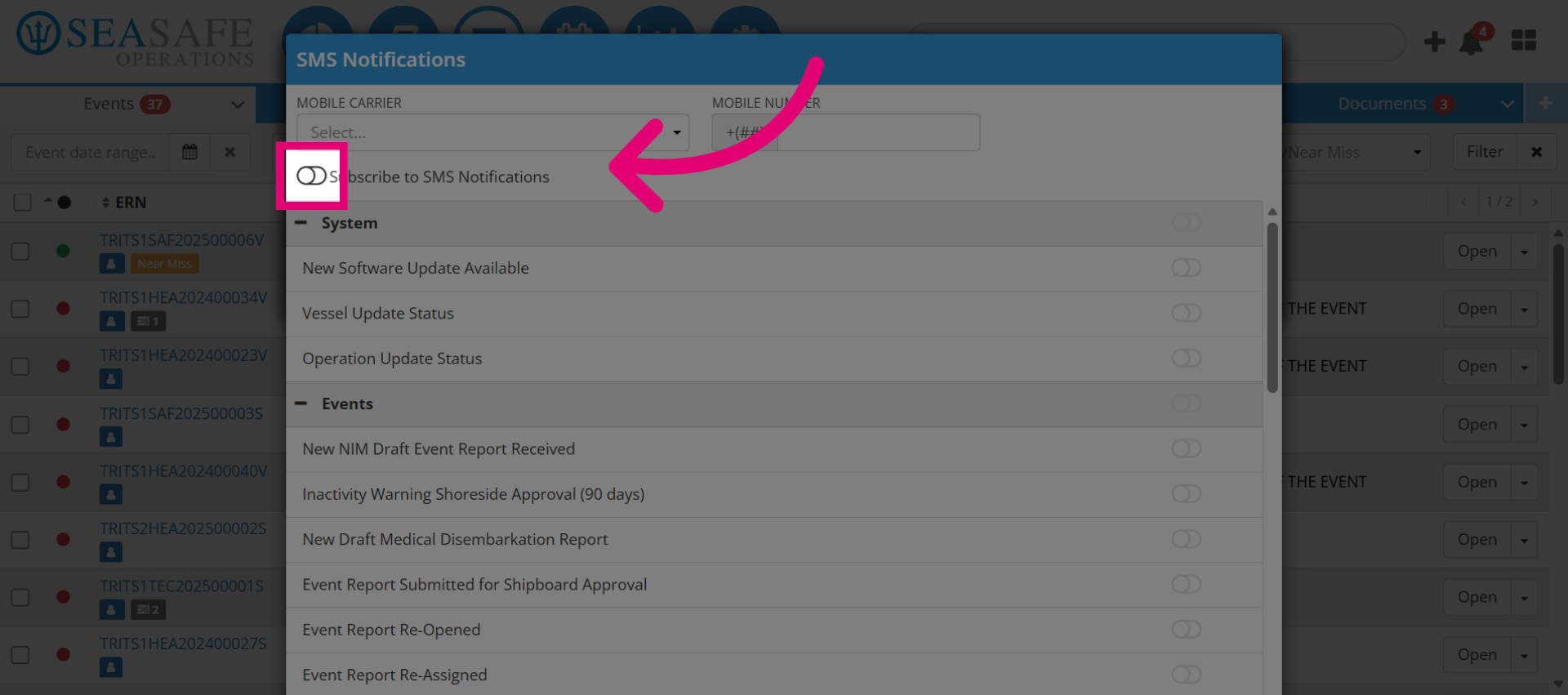Viewport: 1568px width, 695px height.
Task: Go to previous page arrow
Action: [x=1463, y=202]
